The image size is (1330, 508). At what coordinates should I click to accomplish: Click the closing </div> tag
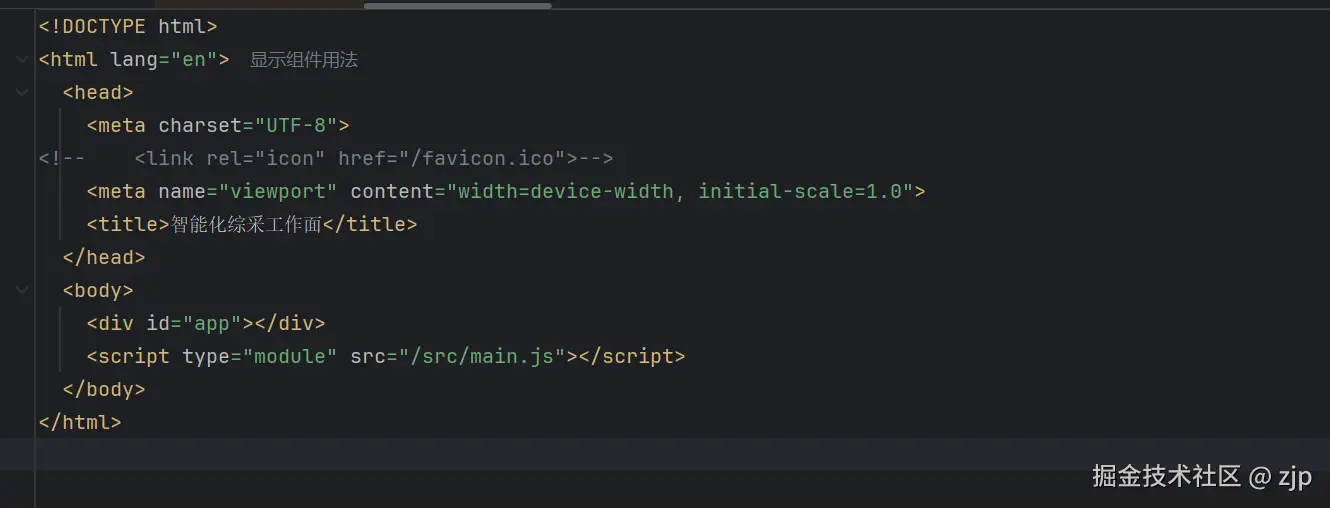(290, 324)
